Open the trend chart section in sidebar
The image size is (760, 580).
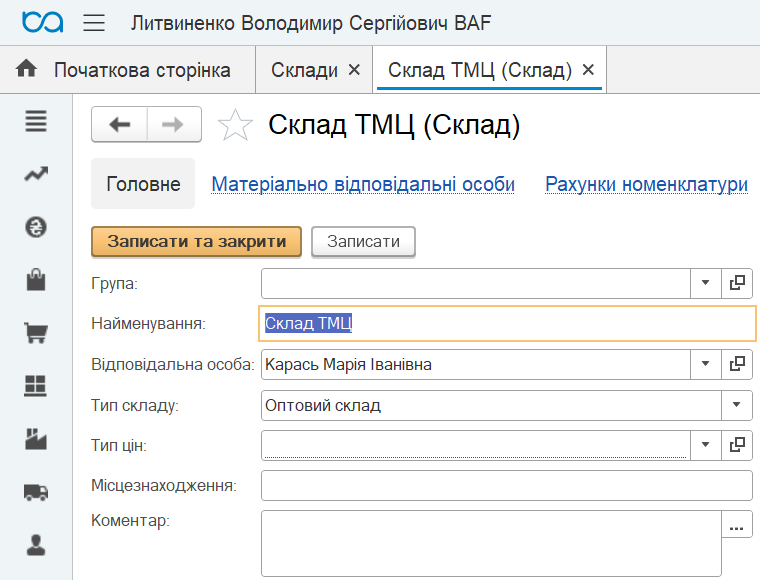point(36,174)
